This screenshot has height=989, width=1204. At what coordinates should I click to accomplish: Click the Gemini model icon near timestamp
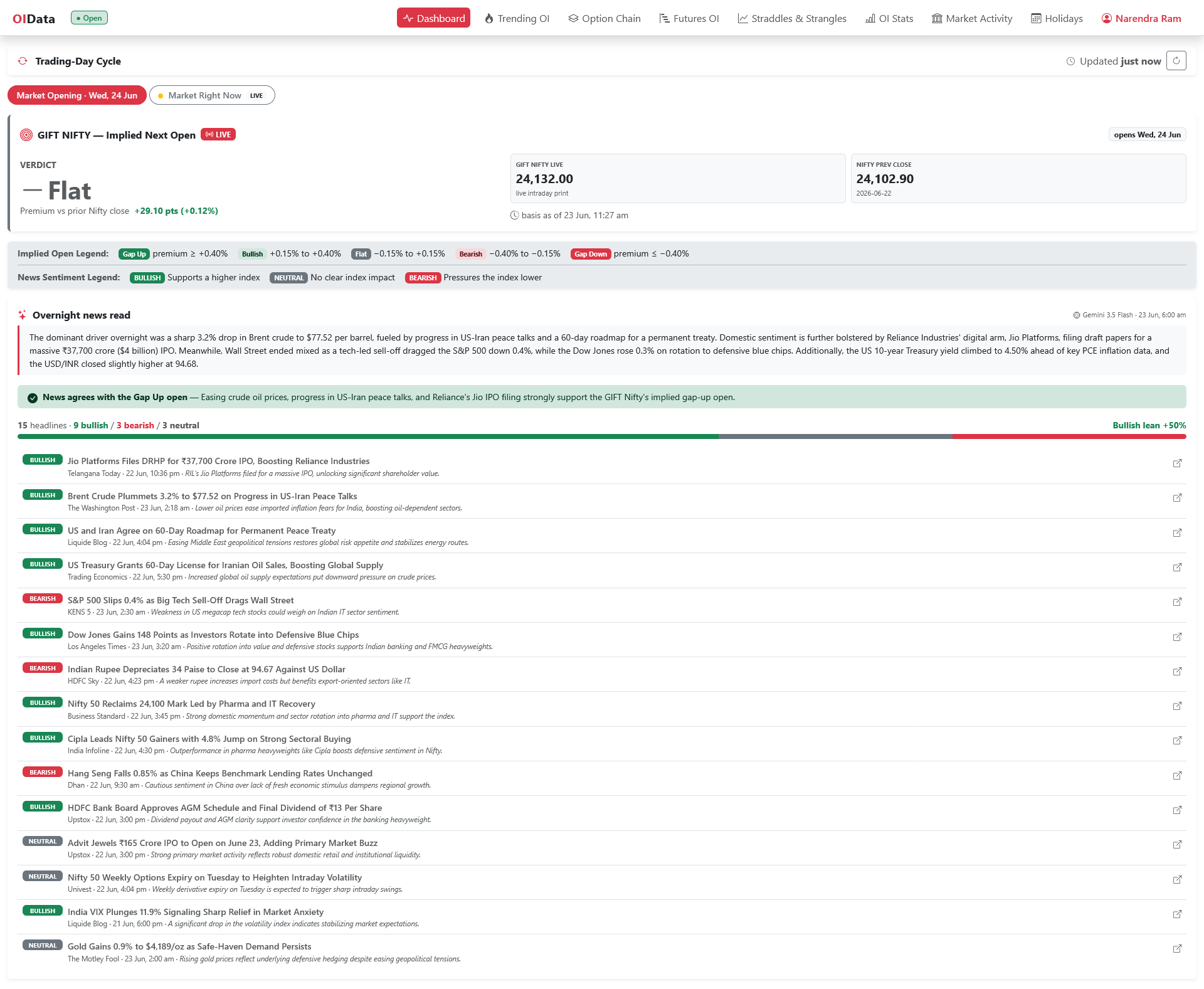[x=1077, y=315]
